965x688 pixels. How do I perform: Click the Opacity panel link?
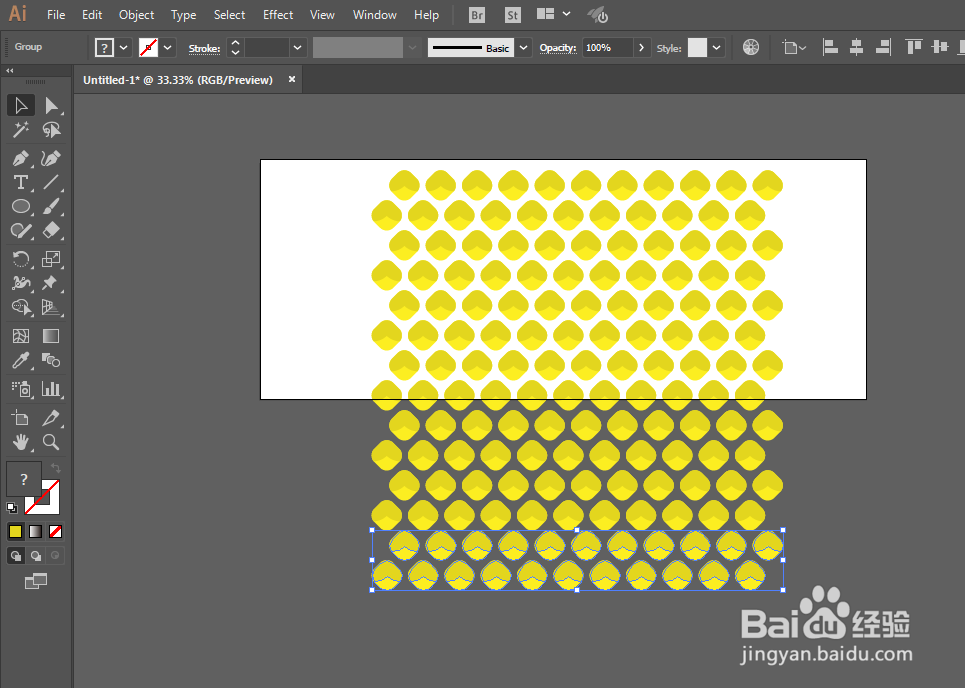click(558, 48)
